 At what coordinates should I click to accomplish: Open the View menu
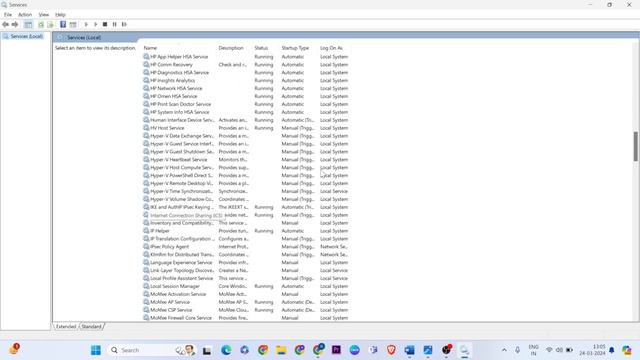point(44,15)
